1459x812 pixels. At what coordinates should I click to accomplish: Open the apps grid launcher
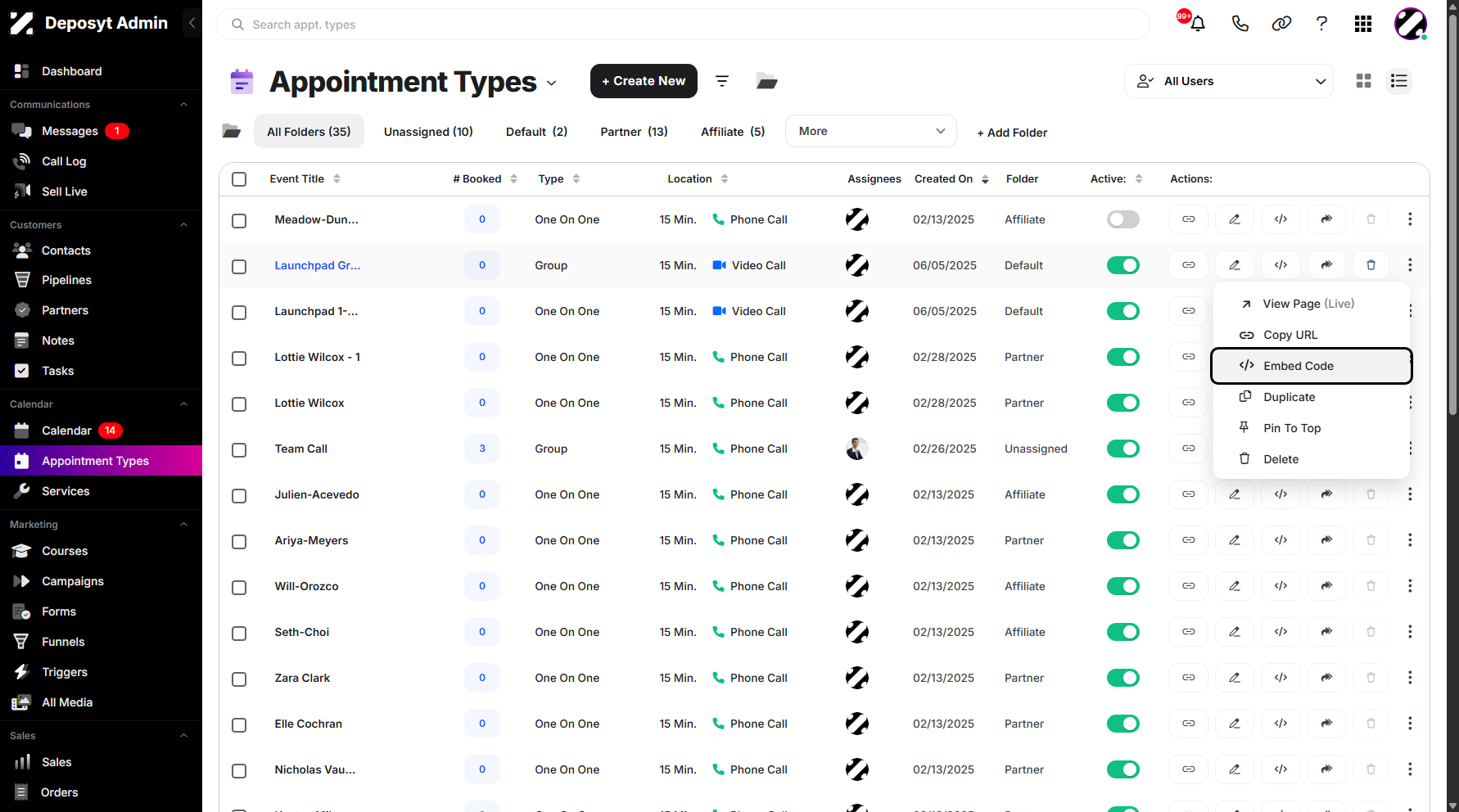[1363, 24]
